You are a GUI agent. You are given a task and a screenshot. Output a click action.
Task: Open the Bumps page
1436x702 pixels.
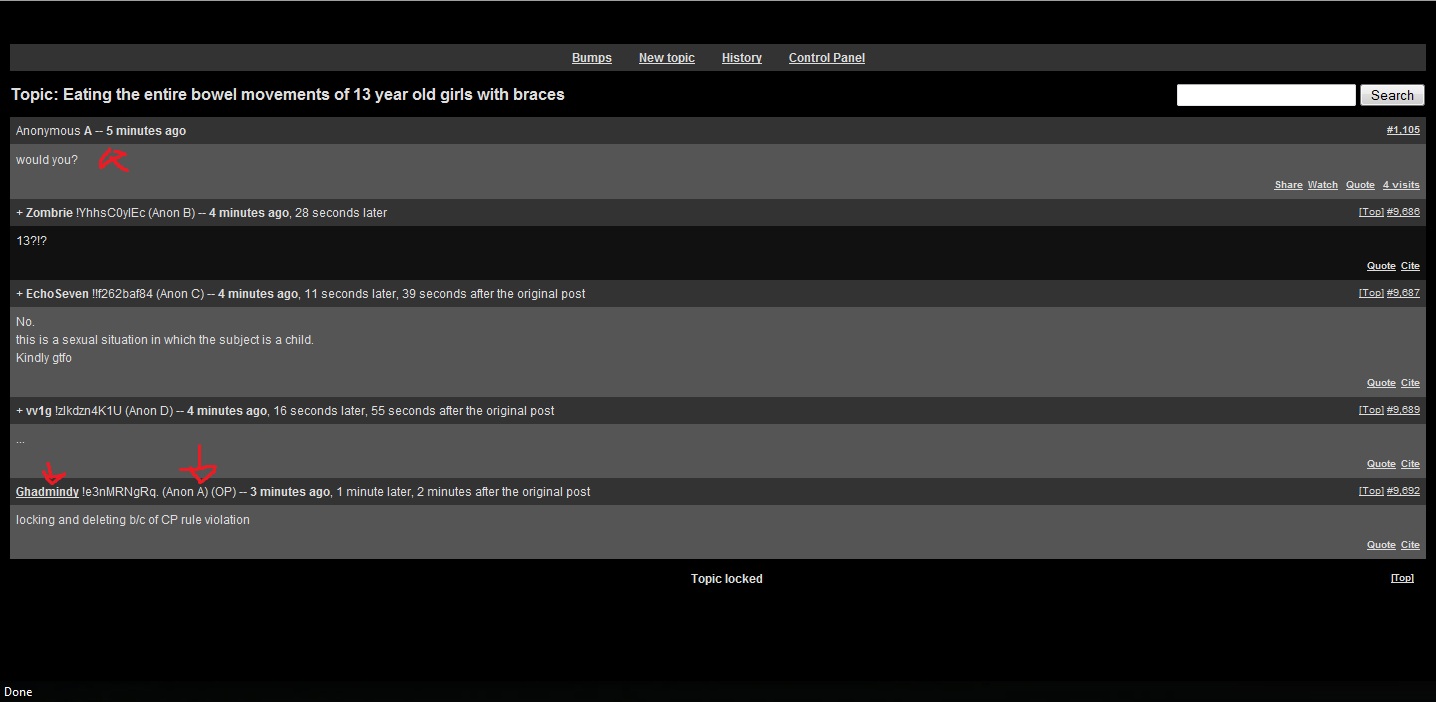tap(591, 58)
